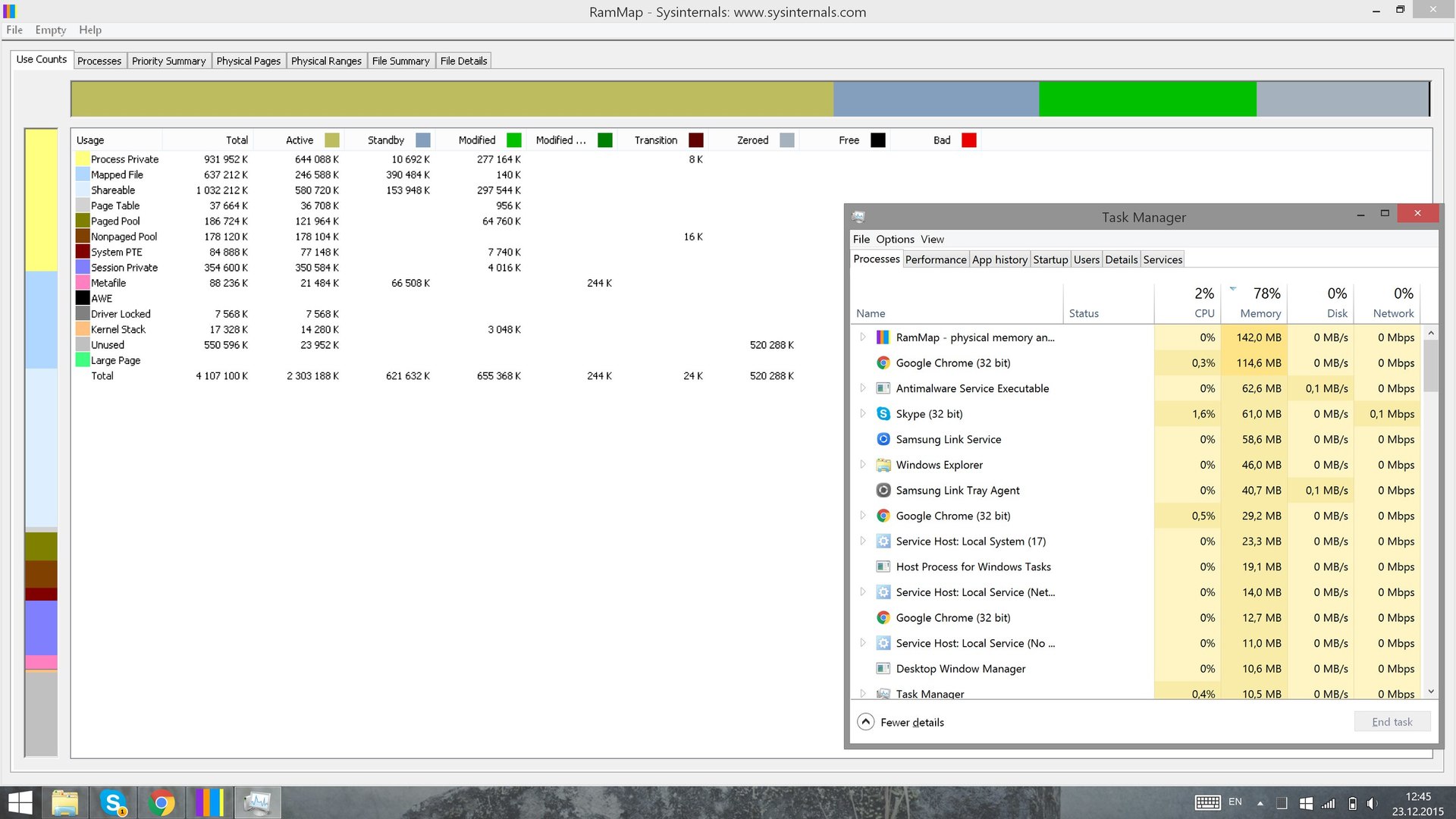
Task: Show hidden icons in the system tray
Action: point(1260,803)
